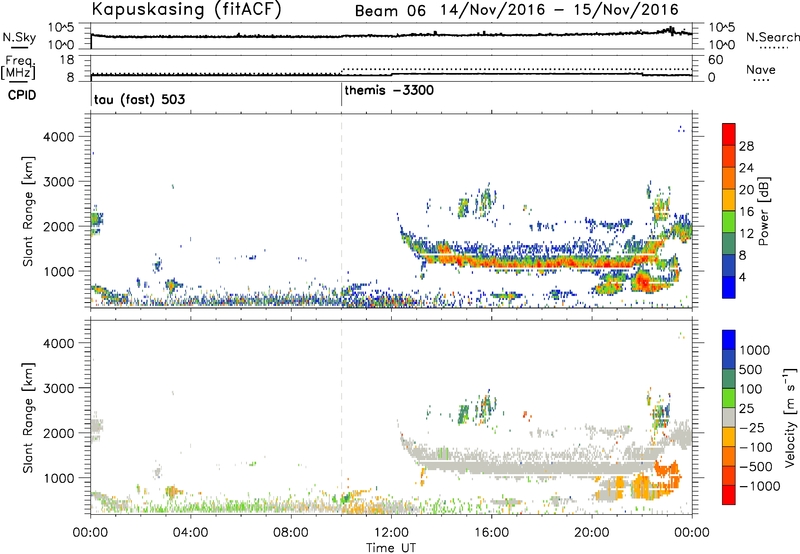Click the '20:00' tick on time axis

click(592, 533)
